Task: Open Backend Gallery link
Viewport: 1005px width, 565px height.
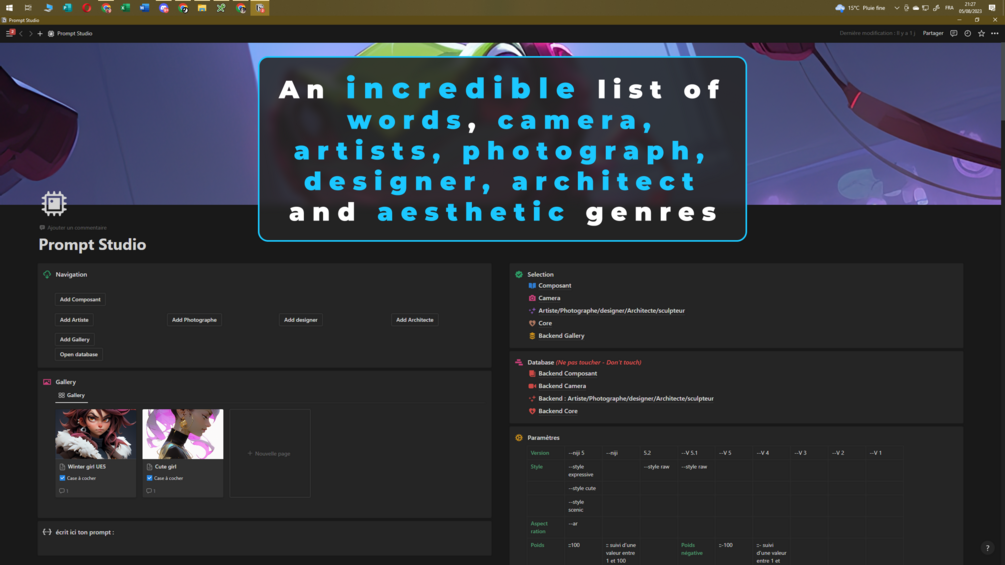Action: (561, 336)
